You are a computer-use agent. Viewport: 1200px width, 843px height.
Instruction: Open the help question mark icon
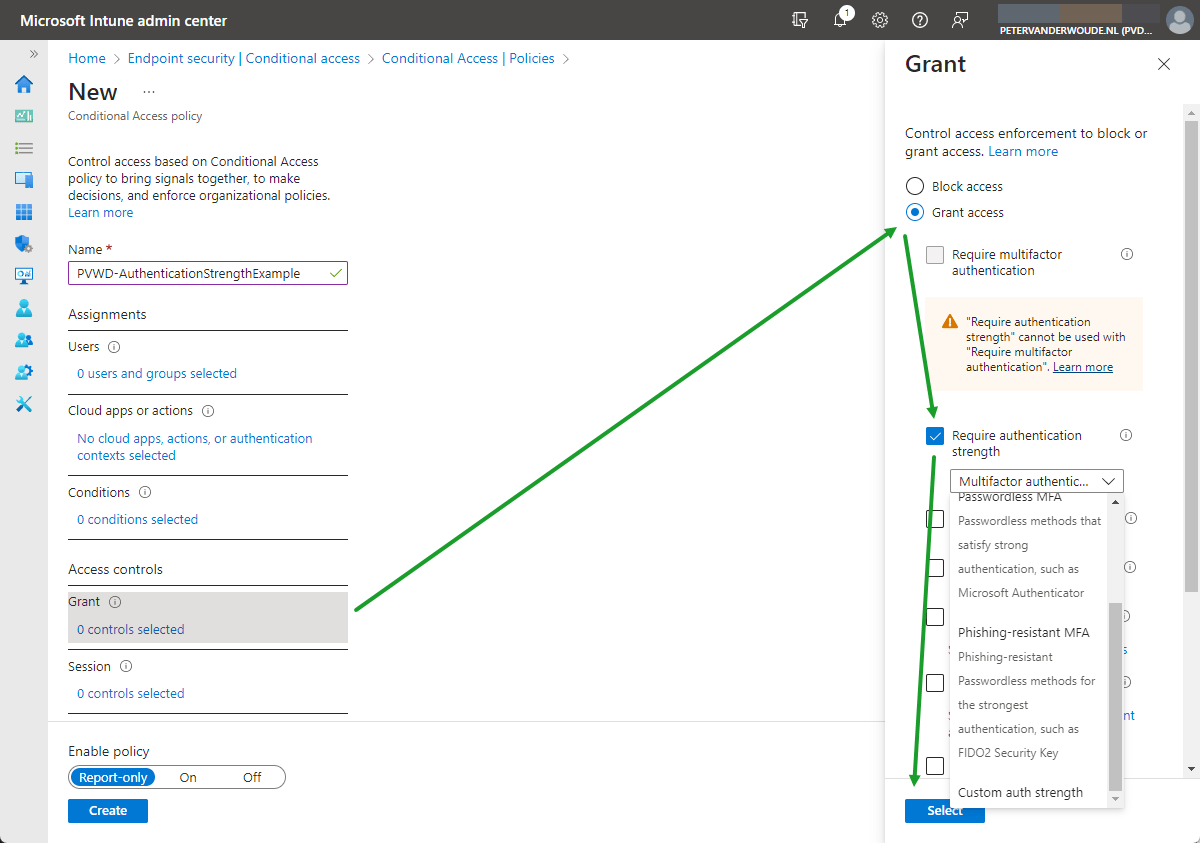pyautogui.click(x=919, y=19)
